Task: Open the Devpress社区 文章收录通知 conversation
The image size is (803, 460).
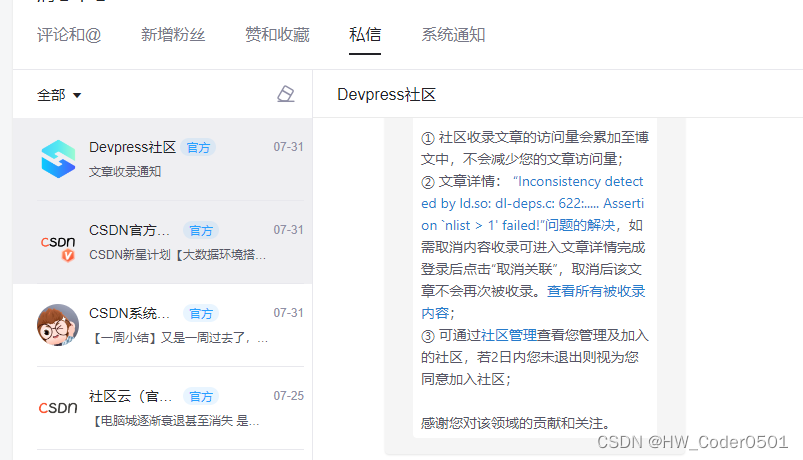Action: [162, 159]
